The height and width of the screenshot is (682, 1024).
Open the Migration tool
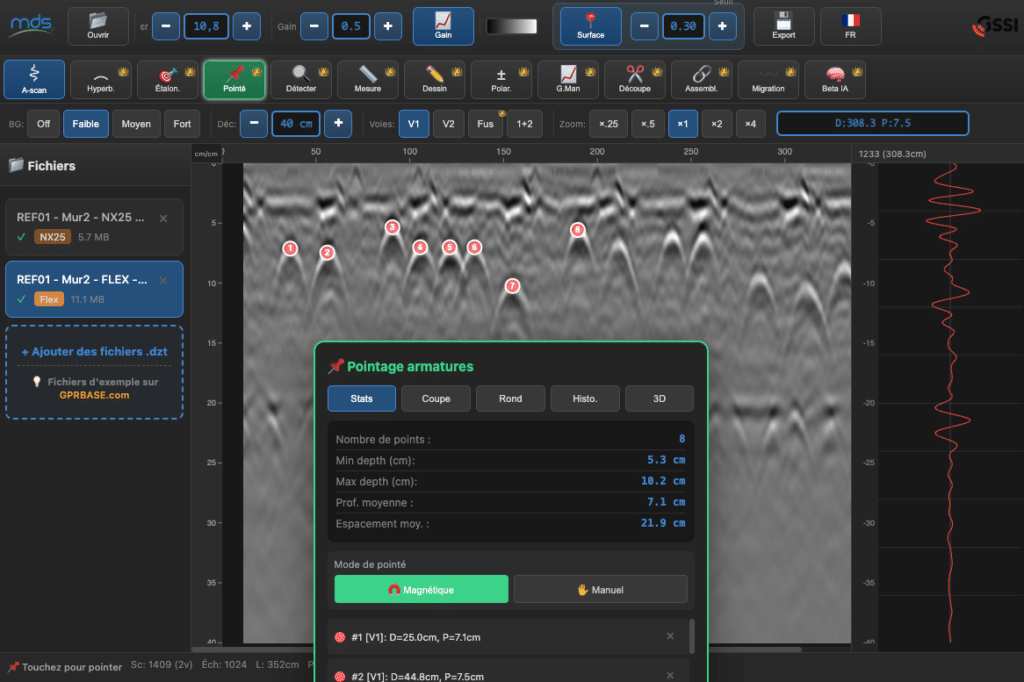768,79
